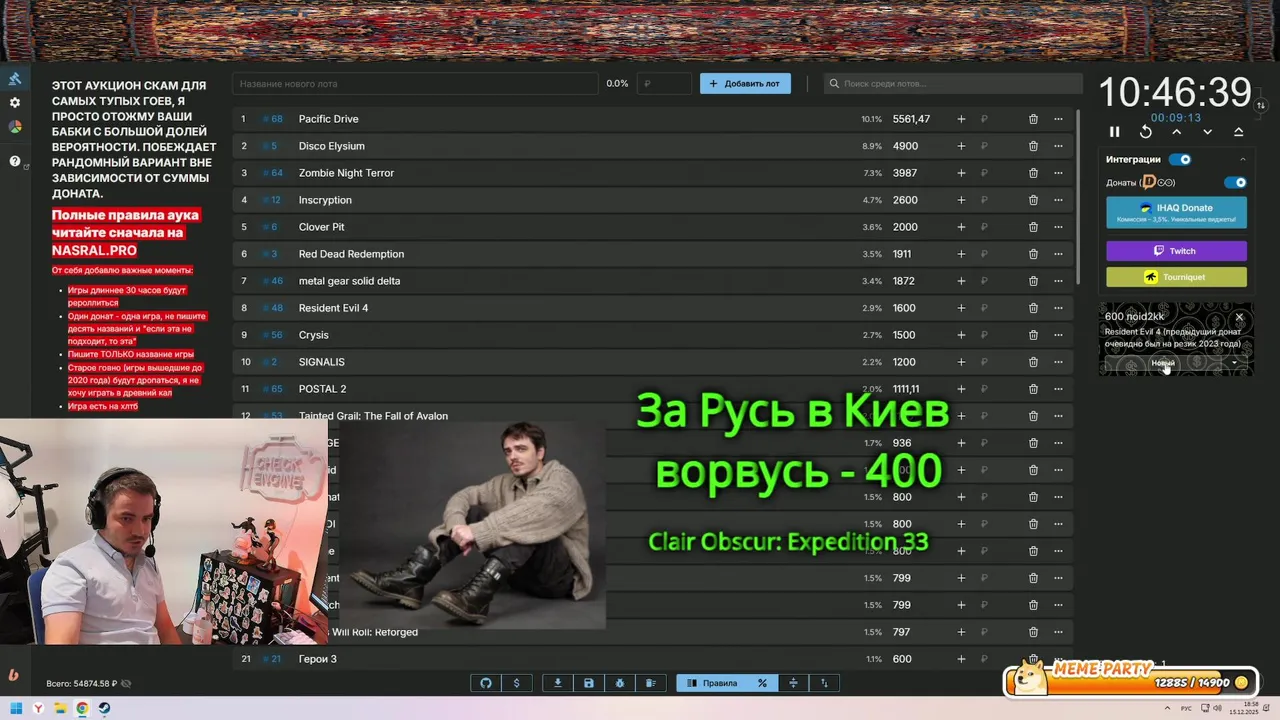The width and height of the screenshot is (1280, 720).
Task: Open more options for metal gear solid delta
Action: click(1058, 281)
